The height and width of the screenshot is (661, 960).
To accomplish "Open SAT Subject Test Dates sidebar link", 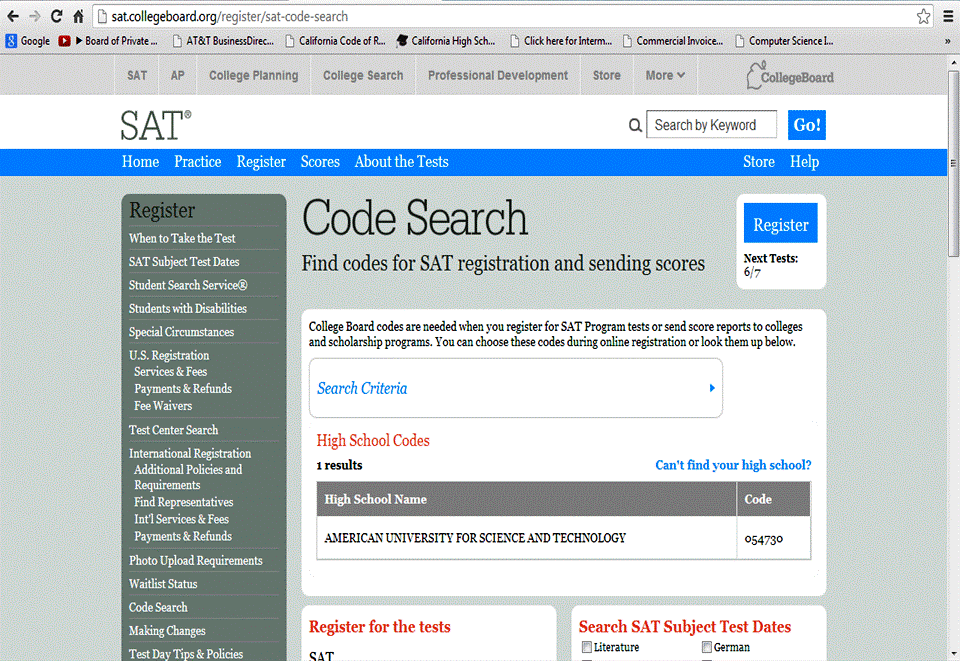I will (184, 262).
